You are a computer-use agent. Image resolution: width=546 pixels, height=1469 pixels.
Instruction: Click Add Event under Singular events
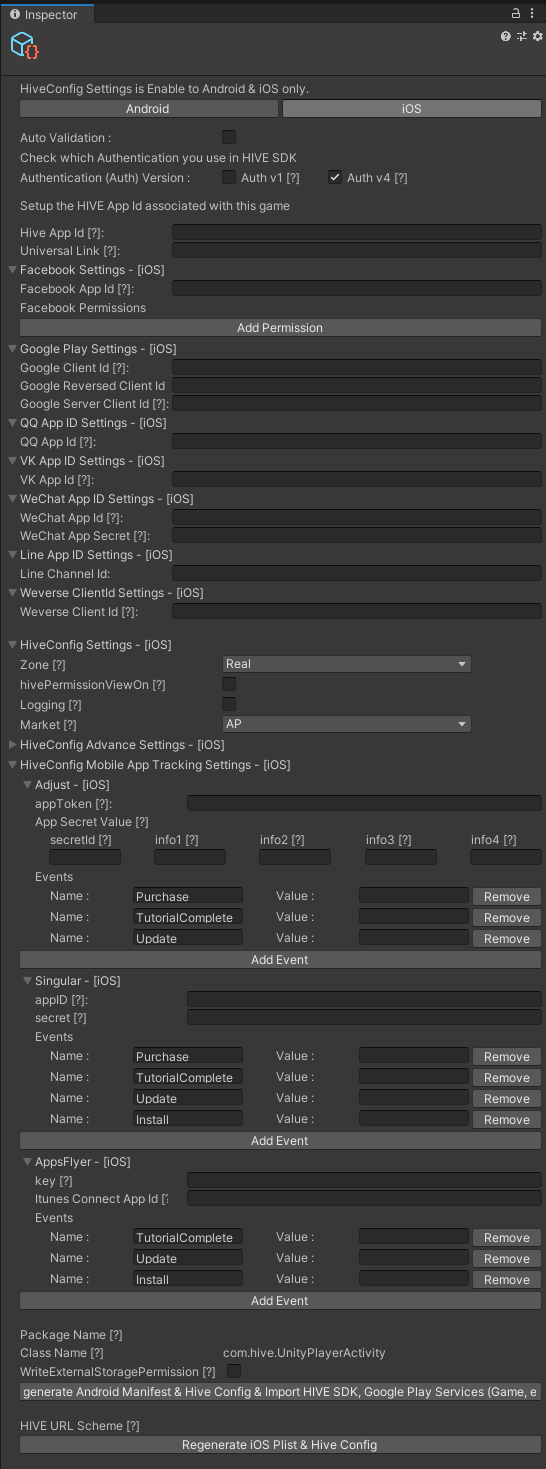pos(280,1141)
